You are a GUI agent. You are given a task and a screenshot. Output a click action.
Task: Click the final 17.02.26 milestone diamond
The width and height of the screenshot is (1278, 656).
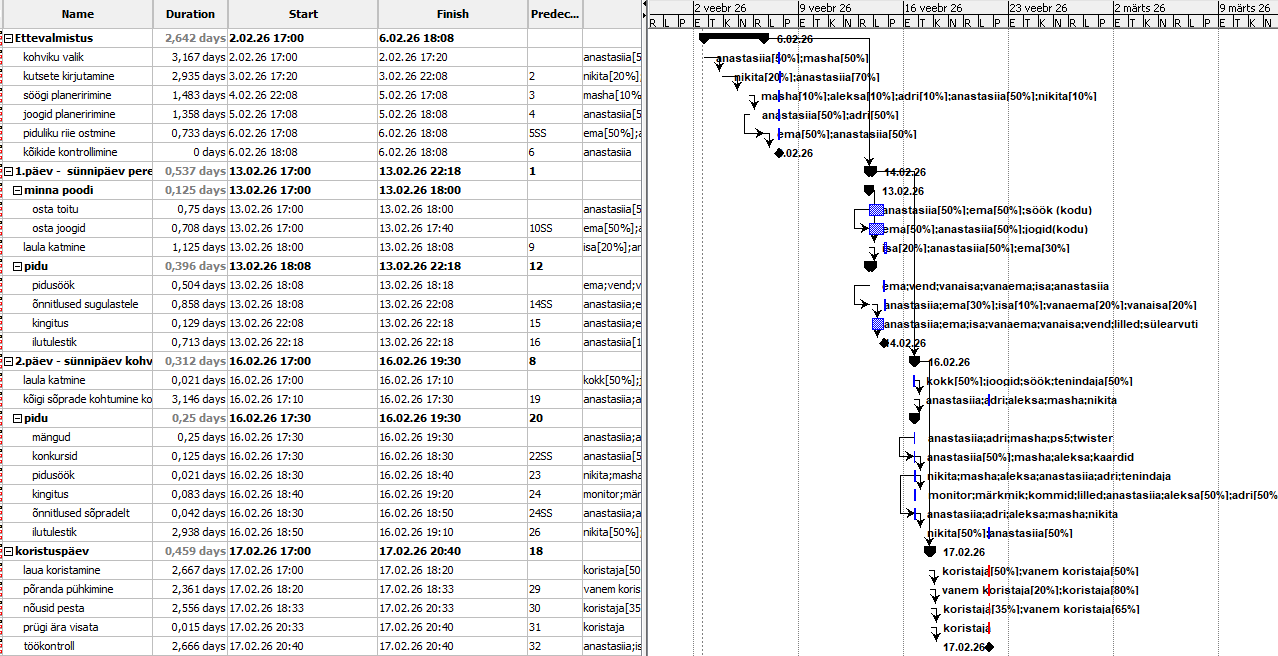[x=988, y=647]
